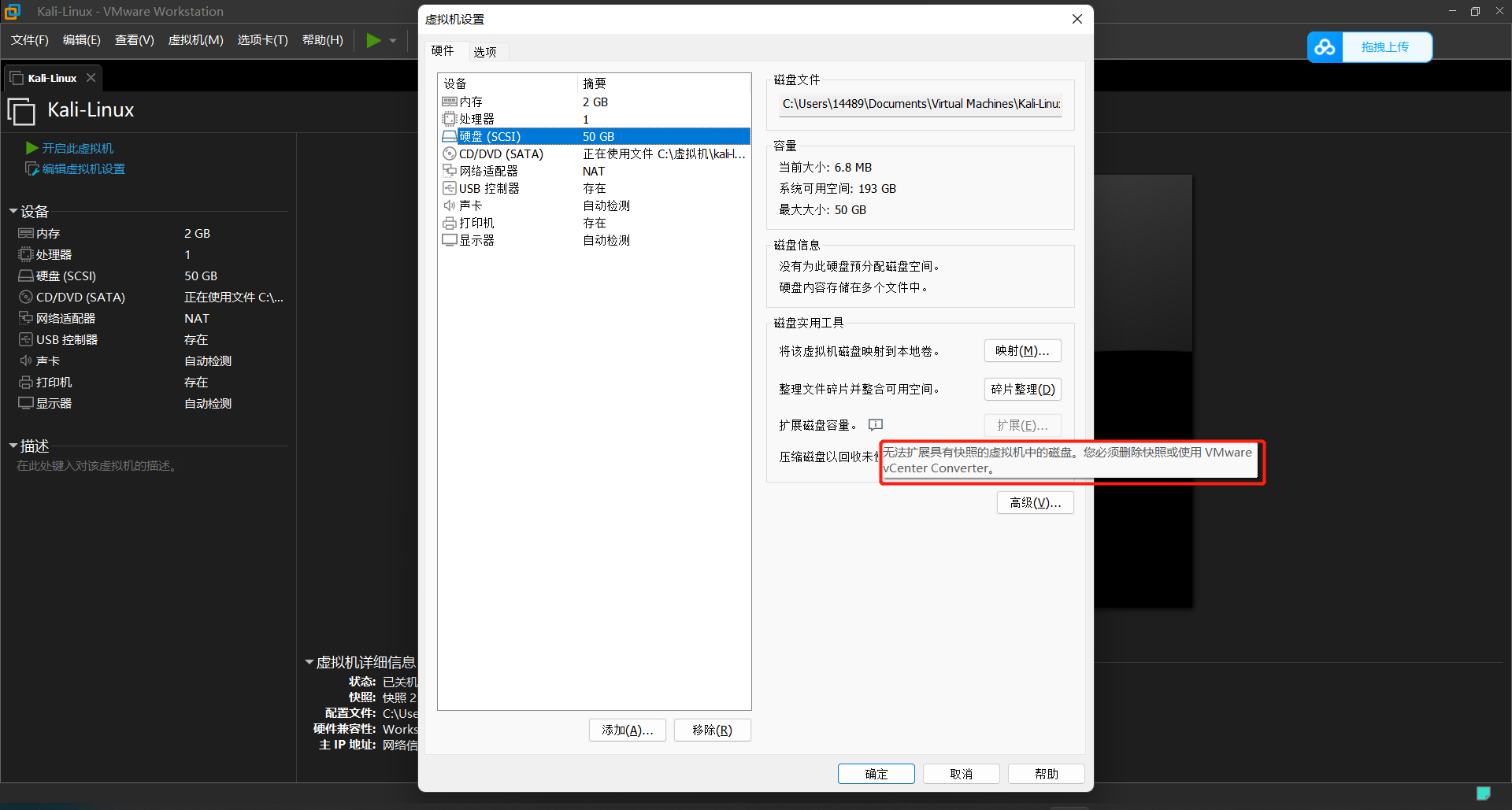Click the sound card speaker icon in the dialog
1512x810 pixels.
[450, 205]
